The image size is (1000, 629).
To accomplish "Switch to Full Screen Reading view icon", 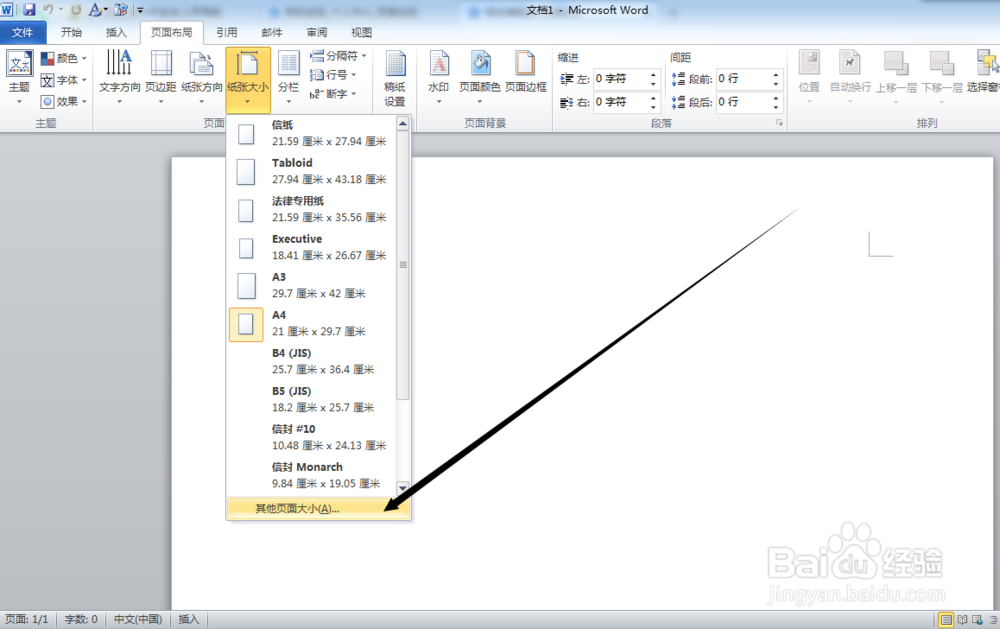I will coord(962,620).
